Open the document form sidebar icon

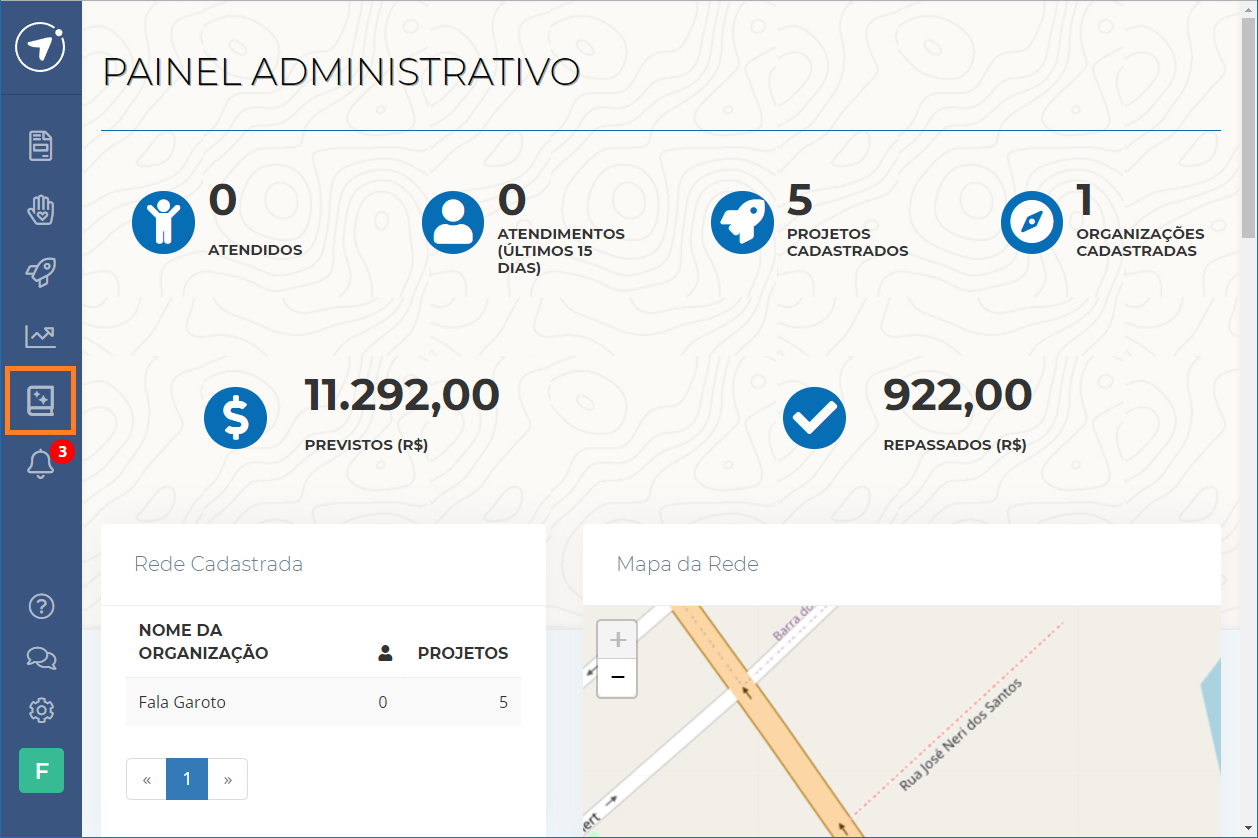point(41,146)
